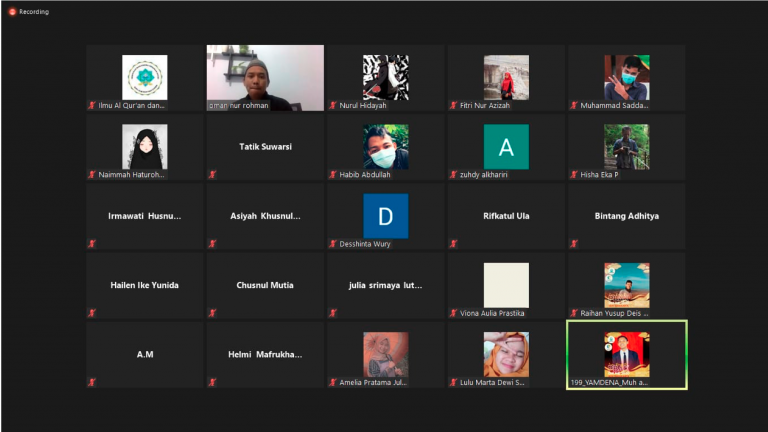The height and width of the screenshot is (432, 768).
Task: Click muted mic icon on Rifkatul Ula tile
Action: pyautogui.click(x=453, y=243)
